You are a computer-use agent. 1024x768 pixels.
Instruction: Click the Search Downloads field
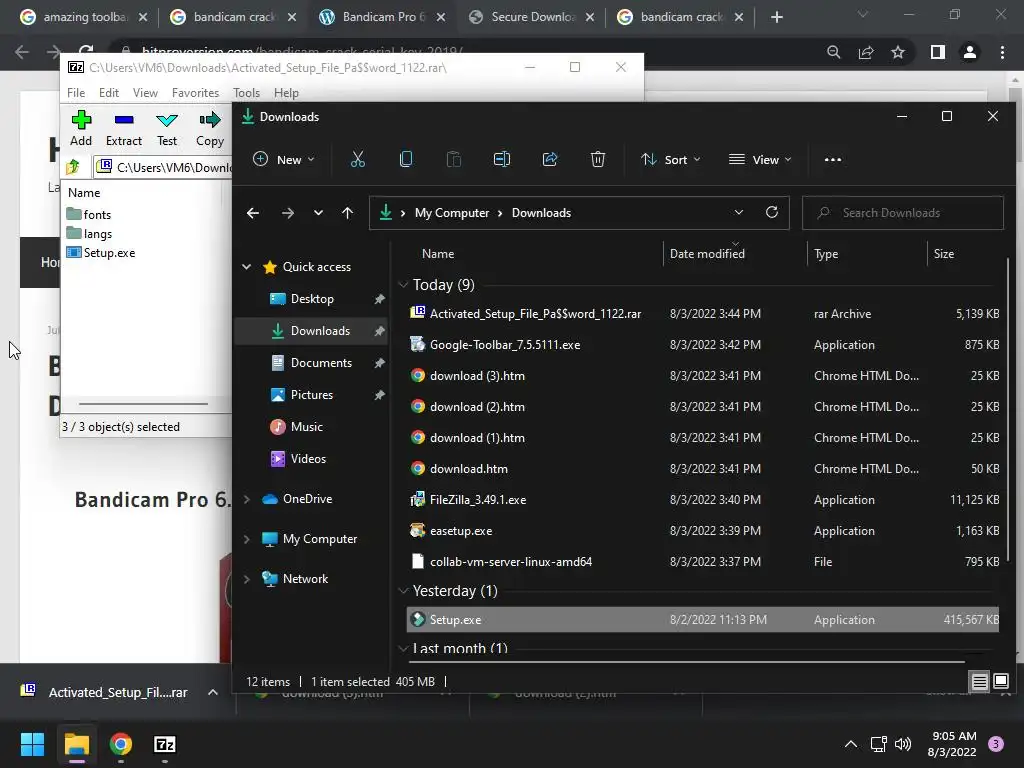coord(903,213)
